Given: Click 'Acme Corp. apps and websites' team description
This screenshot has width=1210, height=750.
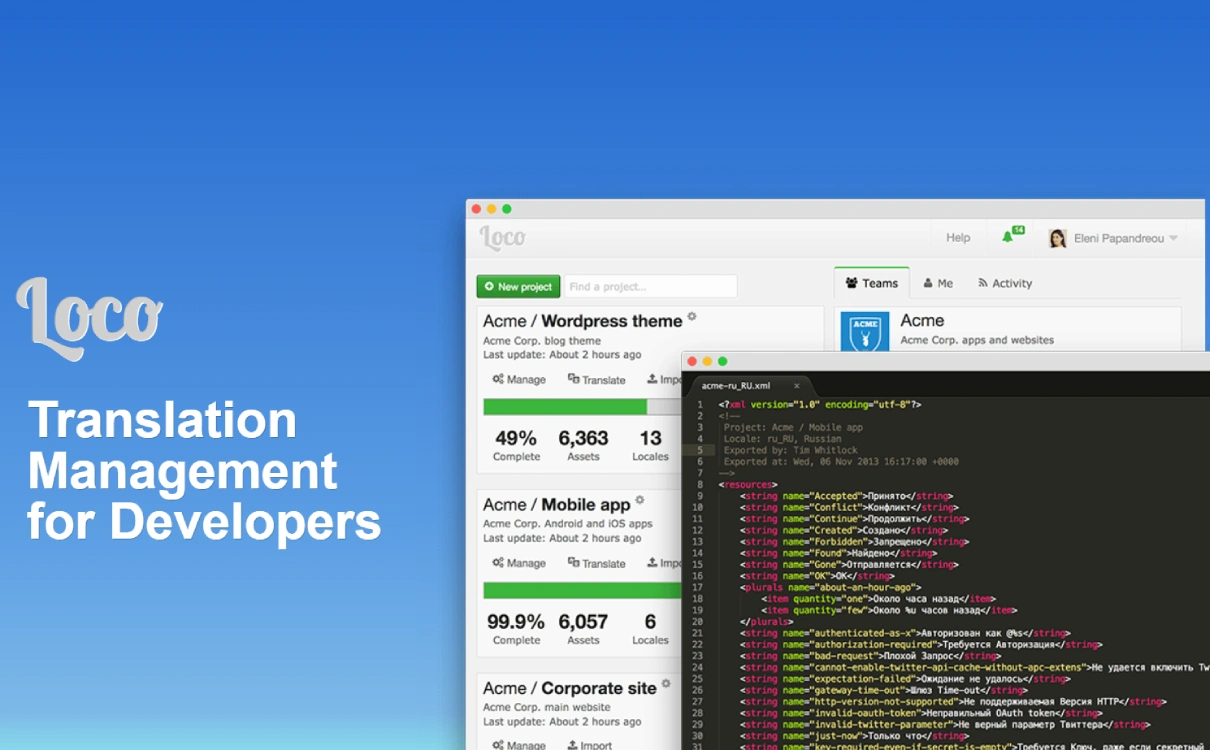Looking at the screenshot, I should (977, 340).
